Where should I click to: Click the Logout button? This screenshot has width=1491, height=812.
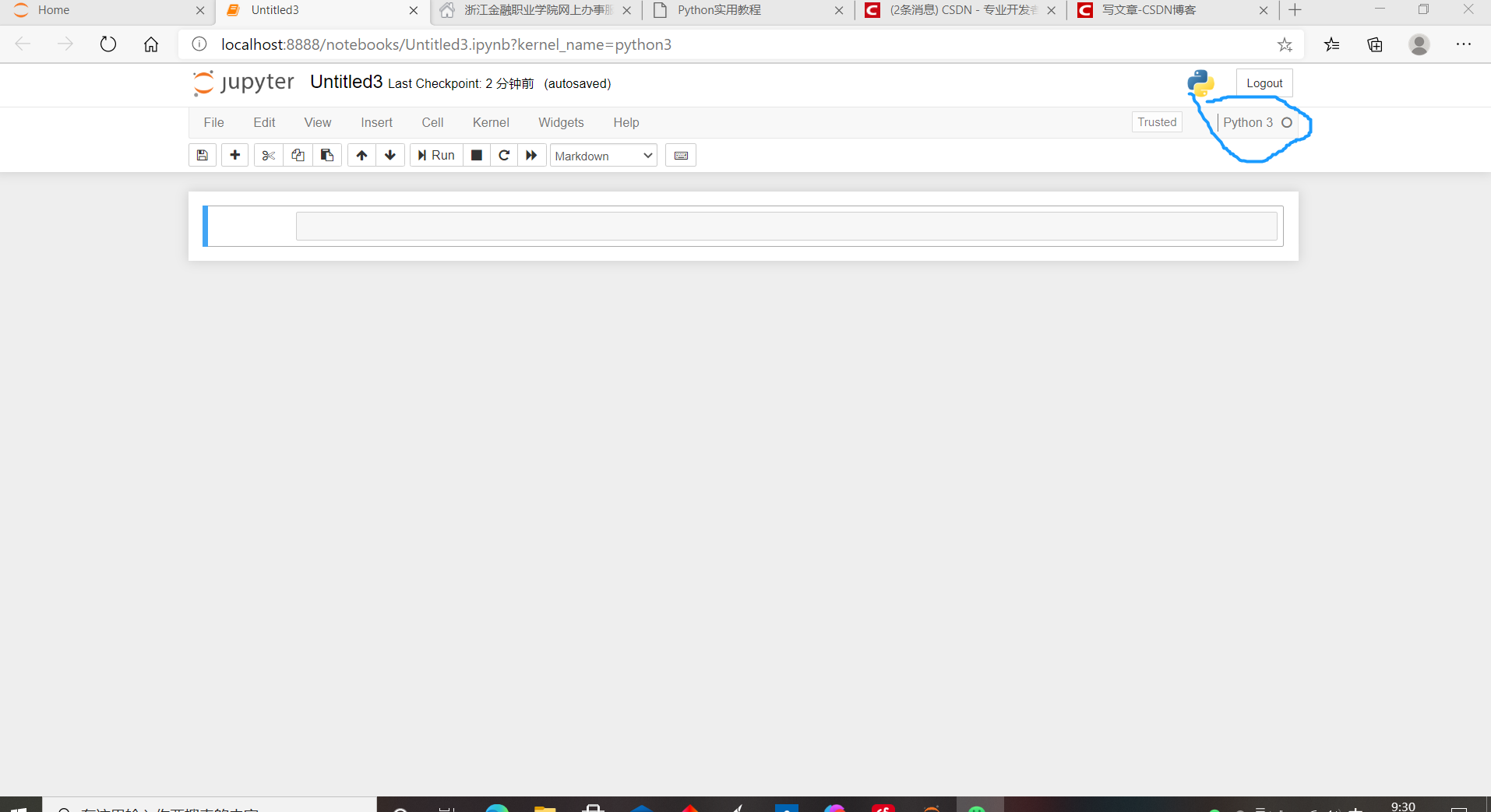(x=1264, y=83)
